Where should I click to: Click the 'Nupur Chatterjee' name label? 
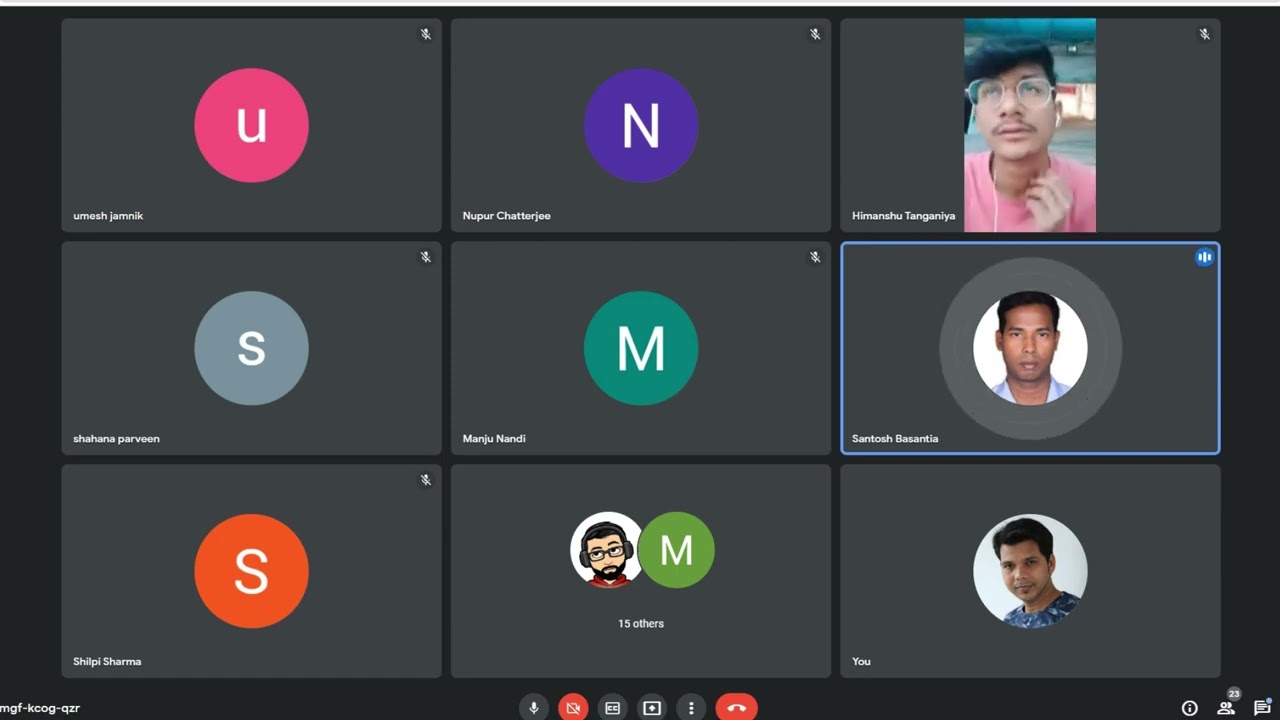coord(506,216)
